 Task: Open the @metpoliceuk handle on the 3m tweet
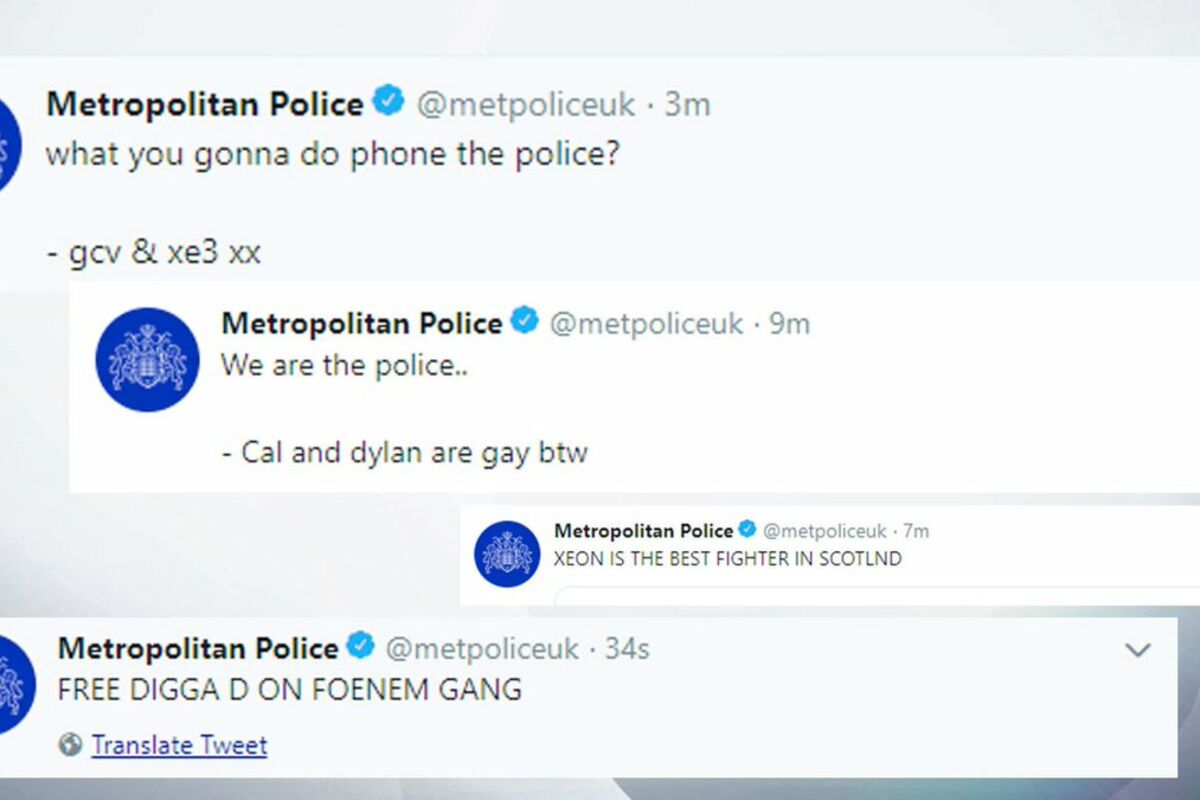coord(525,104)
